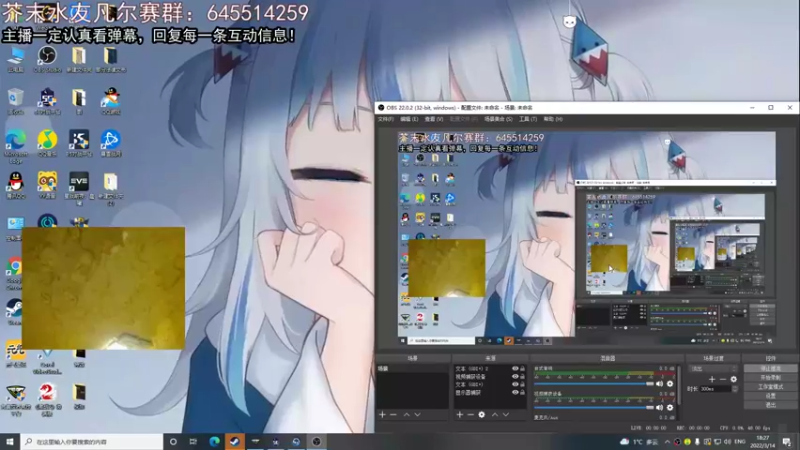Move the selected source down in the list
Image resolution: width=800 pixels, height=450 pixels.
point(506,415)
